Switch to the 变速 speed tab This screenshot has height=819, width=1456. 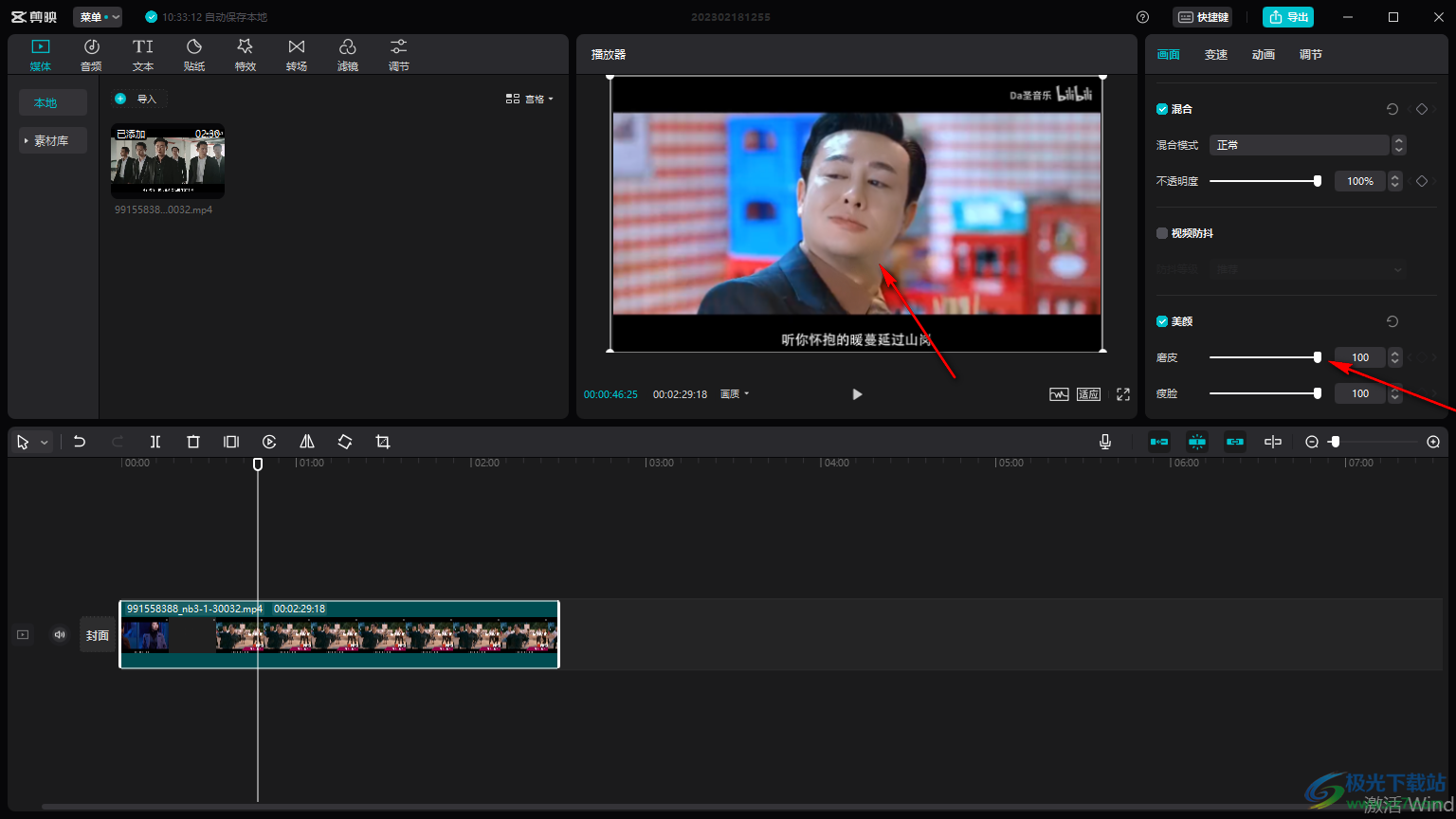(x=1216, y=55)
